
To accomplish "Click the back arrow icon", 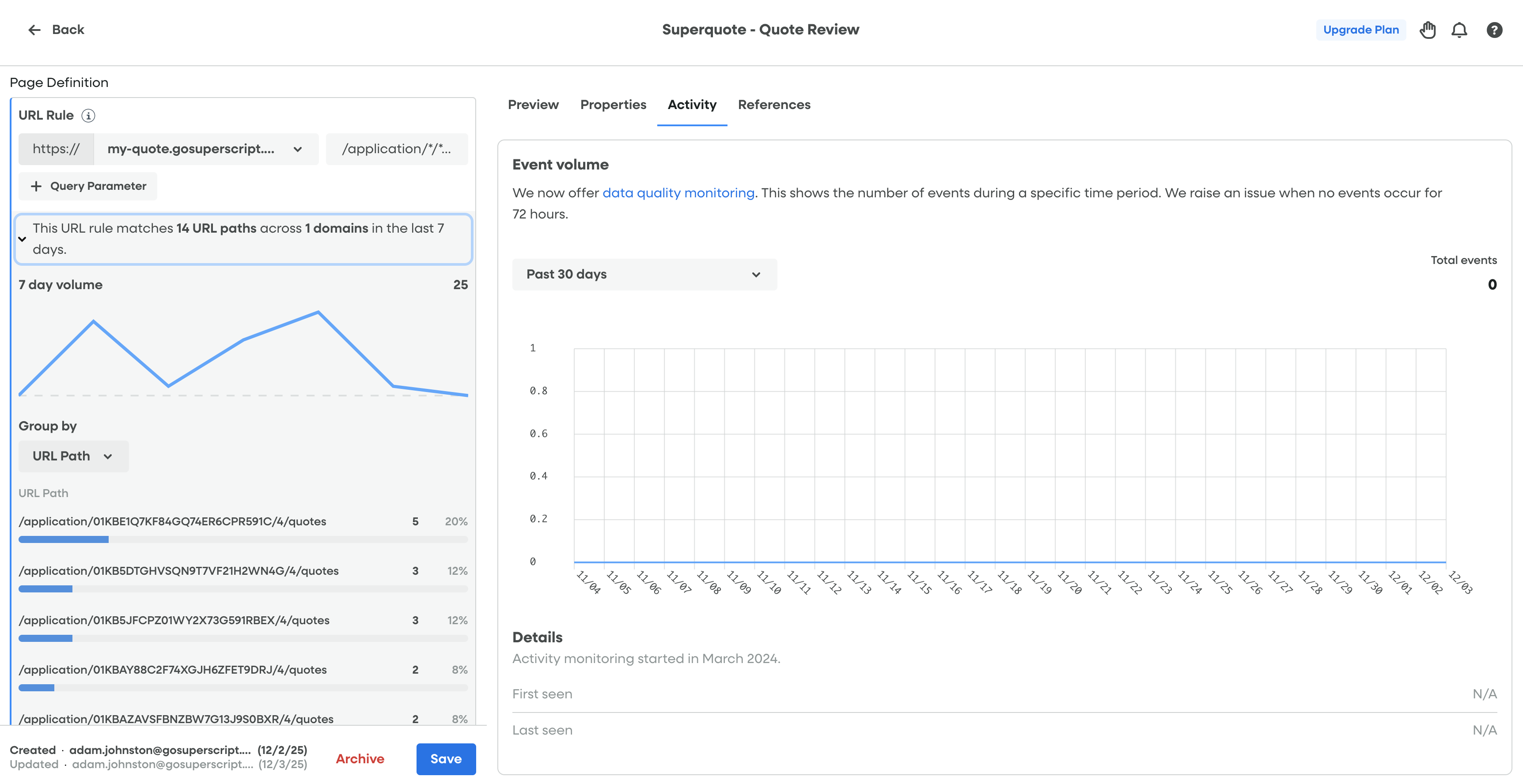I will tap(34, 30).
